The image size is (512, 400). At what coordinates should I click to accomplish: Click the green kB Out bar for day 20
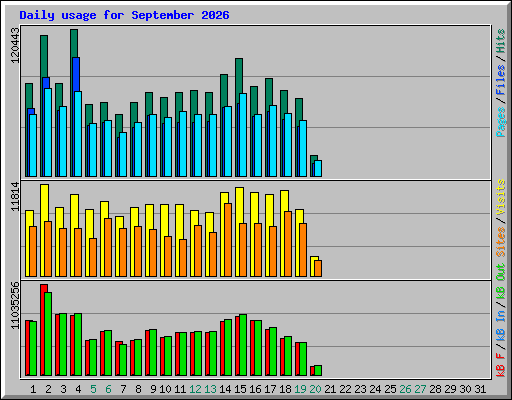pos(318,371)
